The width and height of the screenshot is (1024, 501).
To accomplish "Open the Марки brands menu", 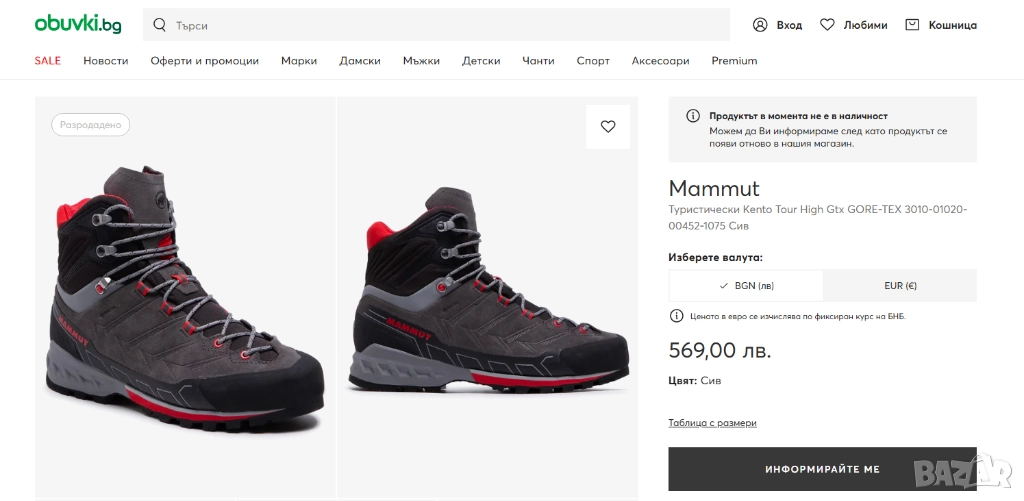I will (299, 61).
